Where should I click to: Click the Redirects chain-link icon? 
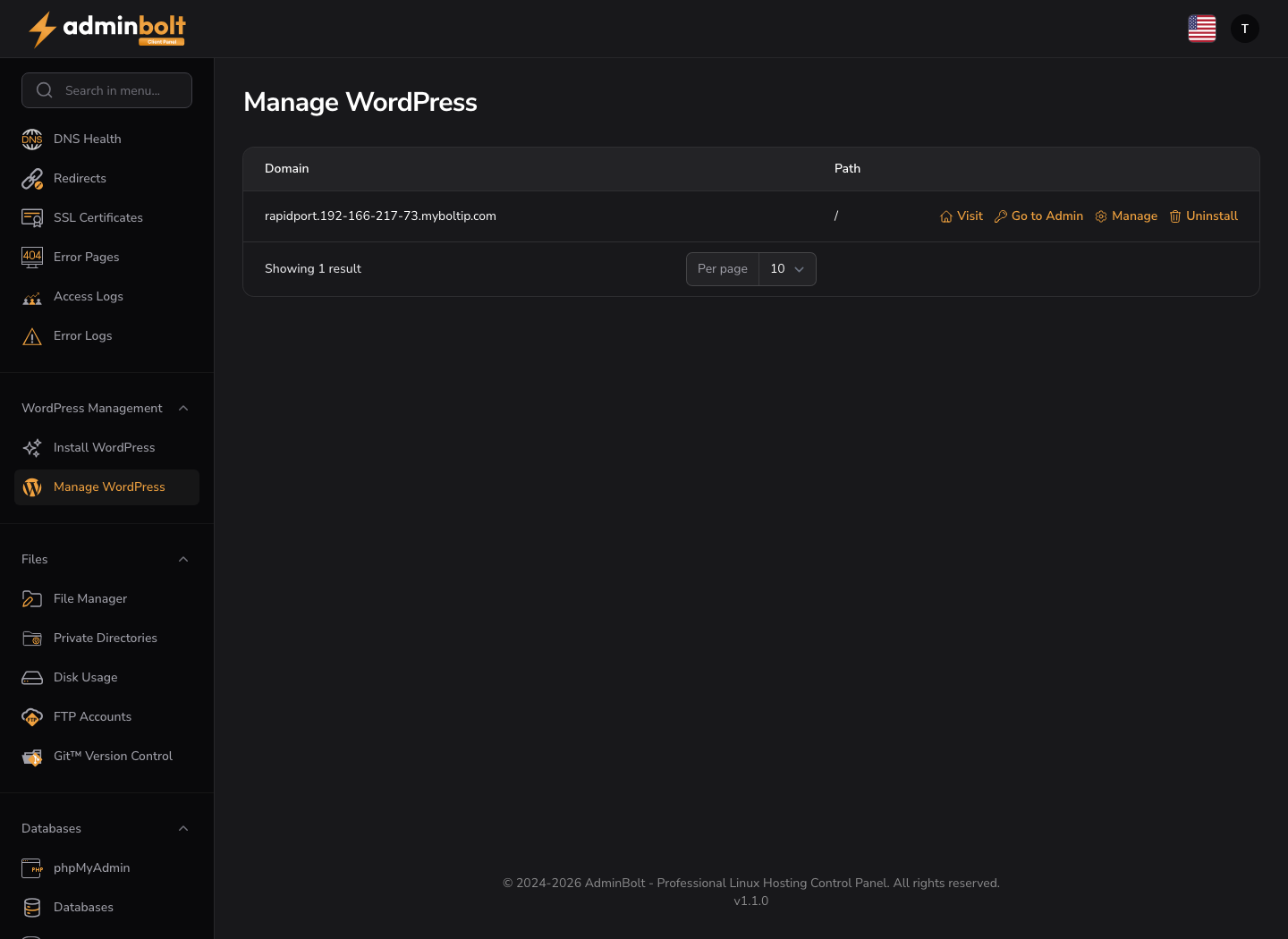pos(32,178)
